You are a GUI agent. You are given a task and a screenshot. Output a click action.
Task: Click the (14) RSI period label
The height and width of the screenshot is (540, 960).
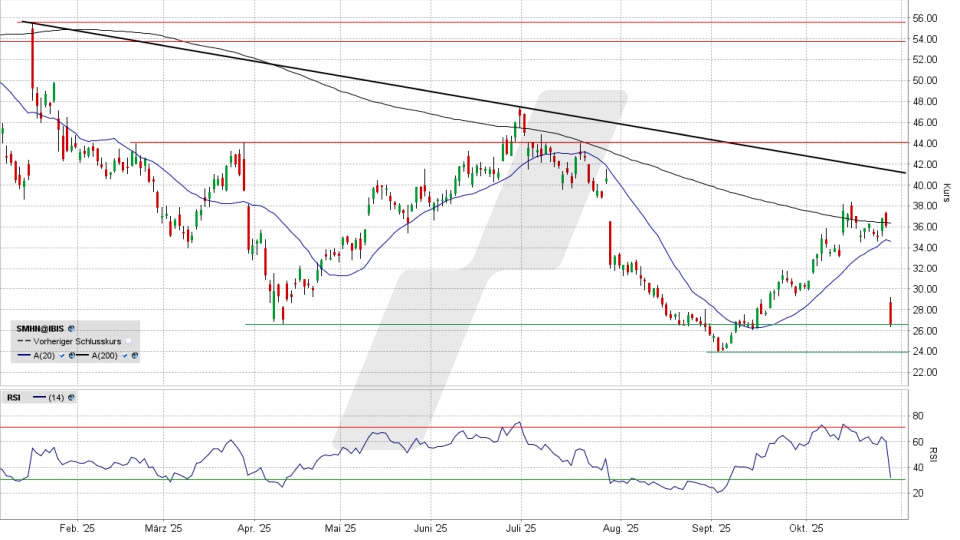[56, 397]
